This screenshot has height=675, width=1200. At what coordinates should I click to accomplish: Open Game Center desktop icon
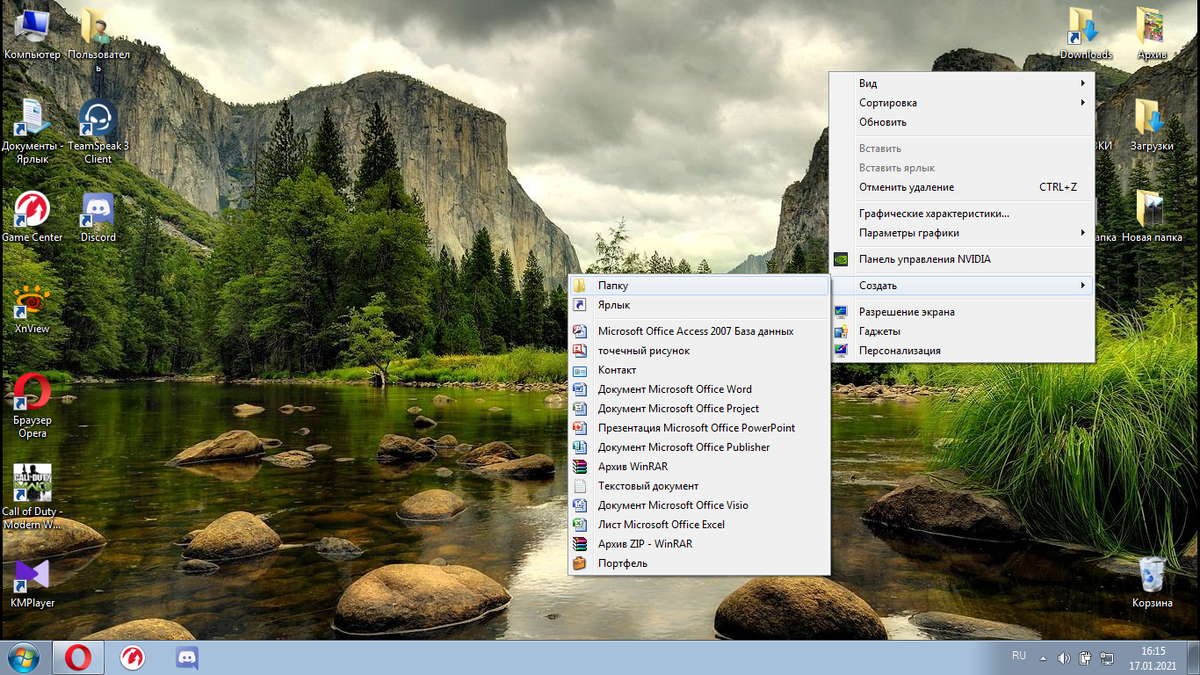(x=32, y=217)
